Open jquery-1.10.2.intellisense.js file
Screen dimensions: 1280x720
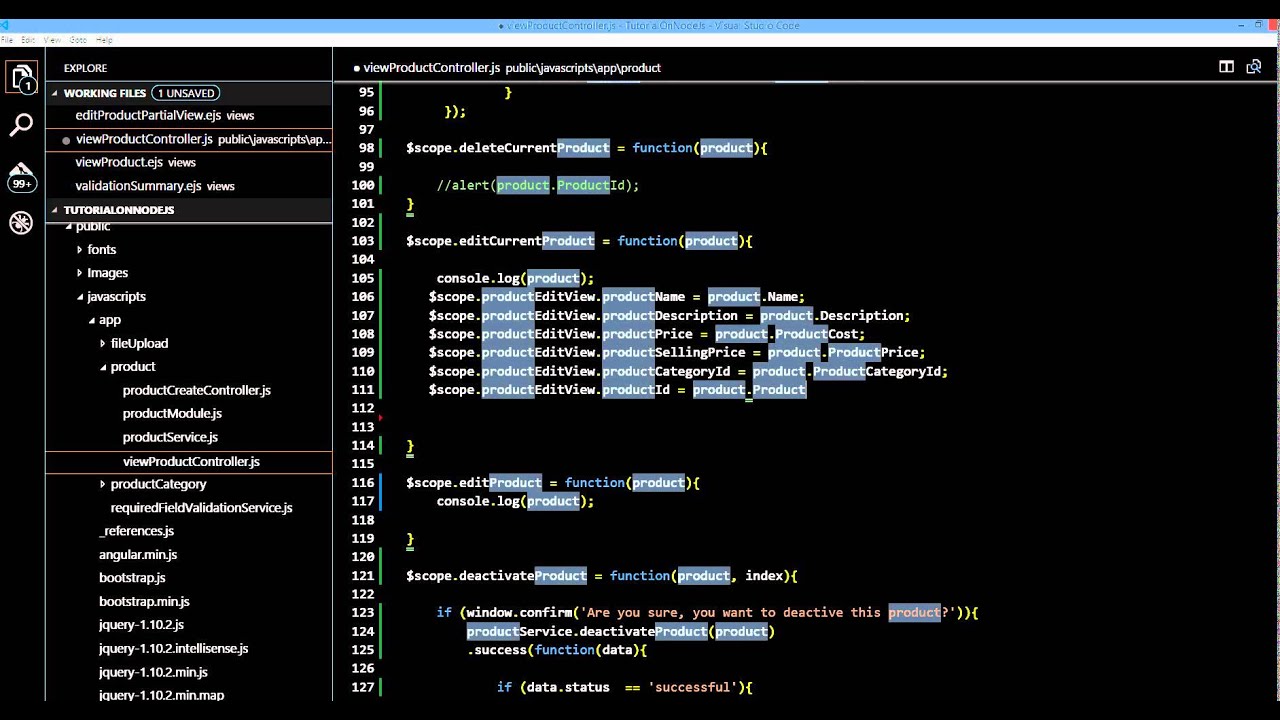173,648
